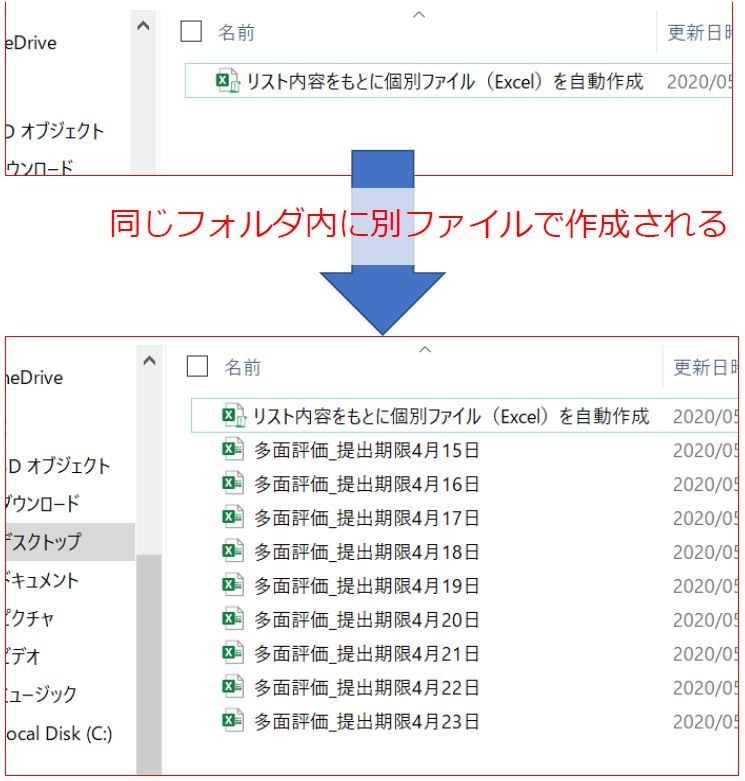Select file 多面評価_提出期限4月23日
The image size is (745, 781).
(x=367, y=721)
